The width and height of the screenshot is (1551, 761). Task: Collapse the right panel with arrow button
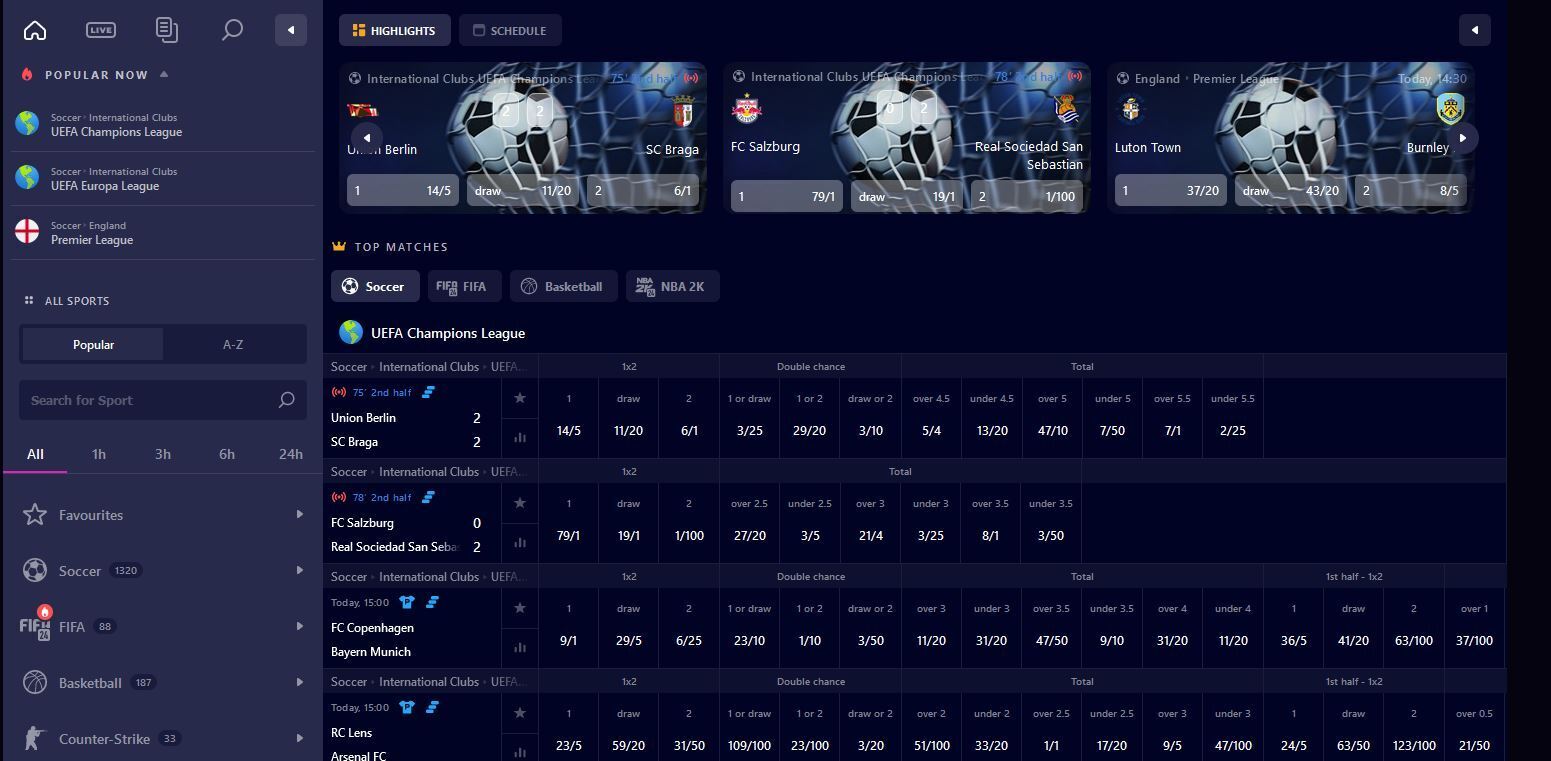coord(1475,30)
